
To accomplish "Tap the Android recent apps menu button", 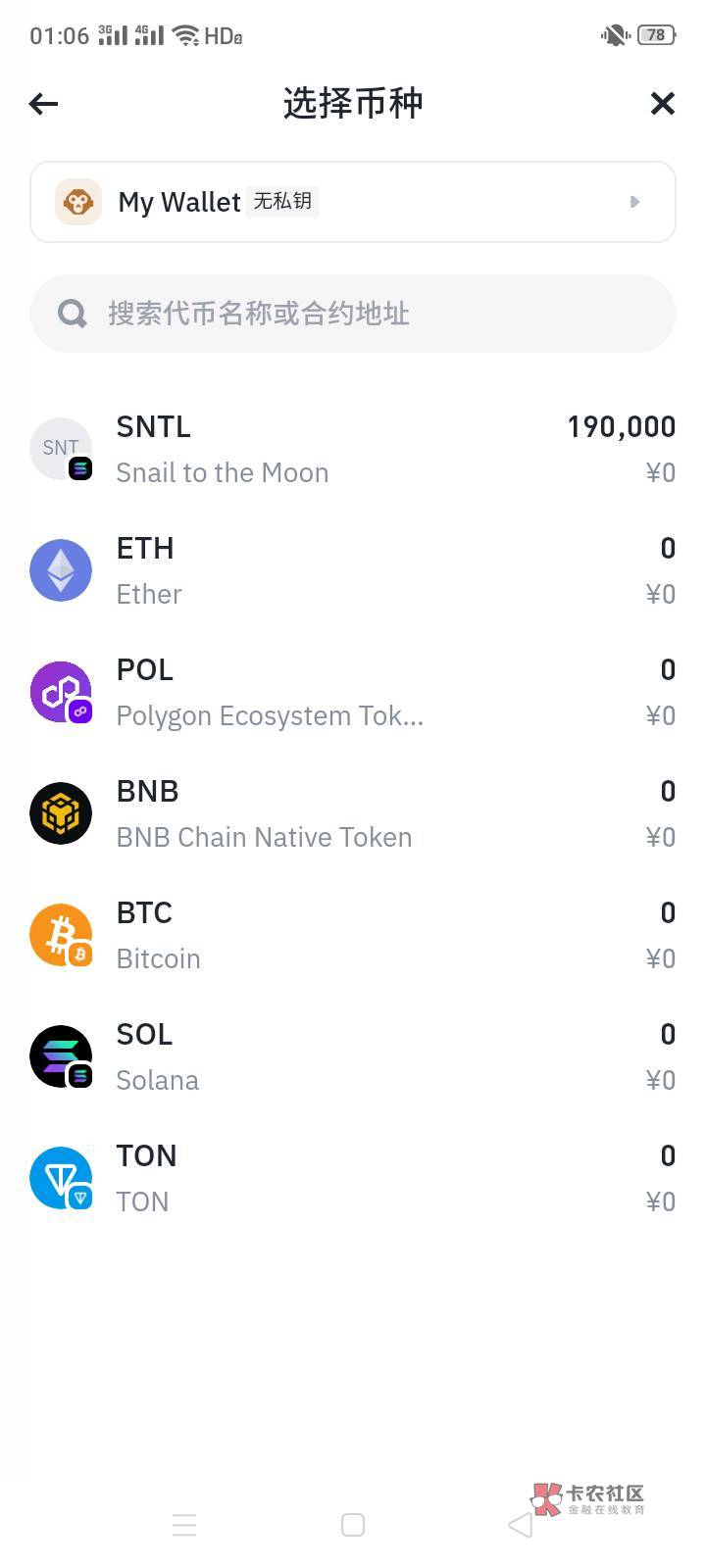I will pos(184,1525).
